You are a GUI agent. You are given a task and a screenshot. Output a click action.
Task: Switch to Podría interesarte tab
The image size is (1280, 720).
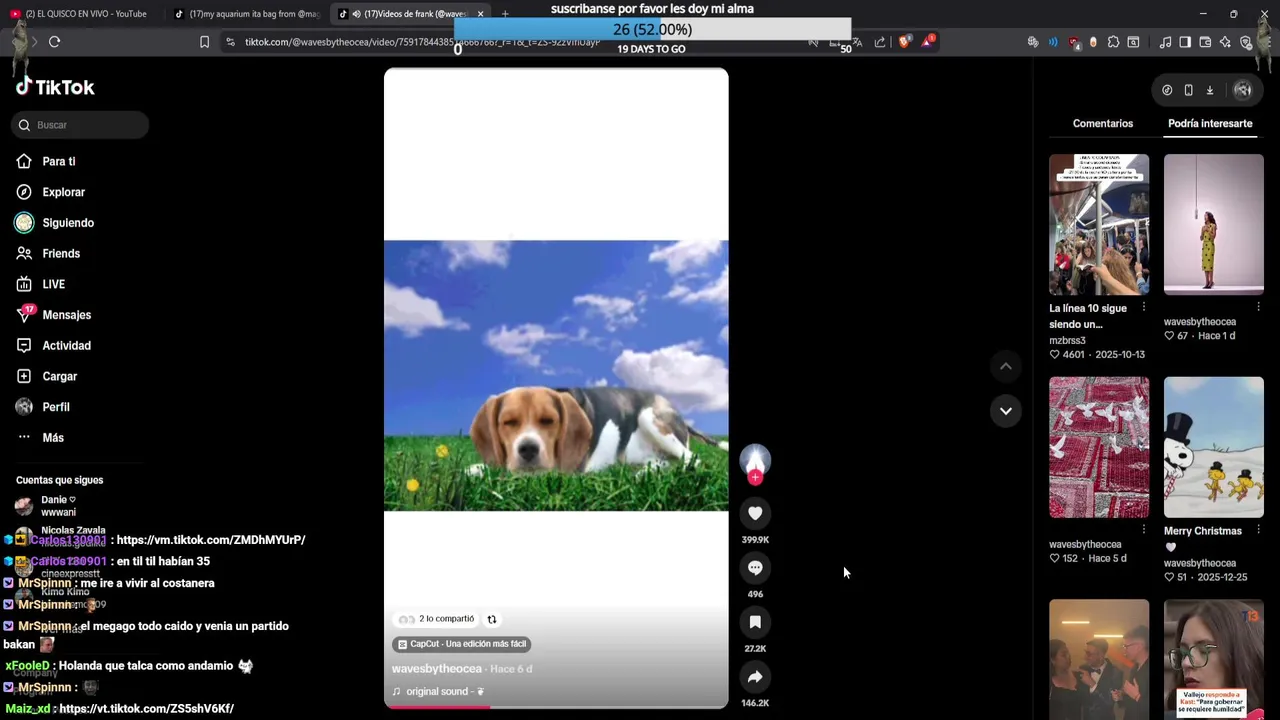coord(1210,124)
